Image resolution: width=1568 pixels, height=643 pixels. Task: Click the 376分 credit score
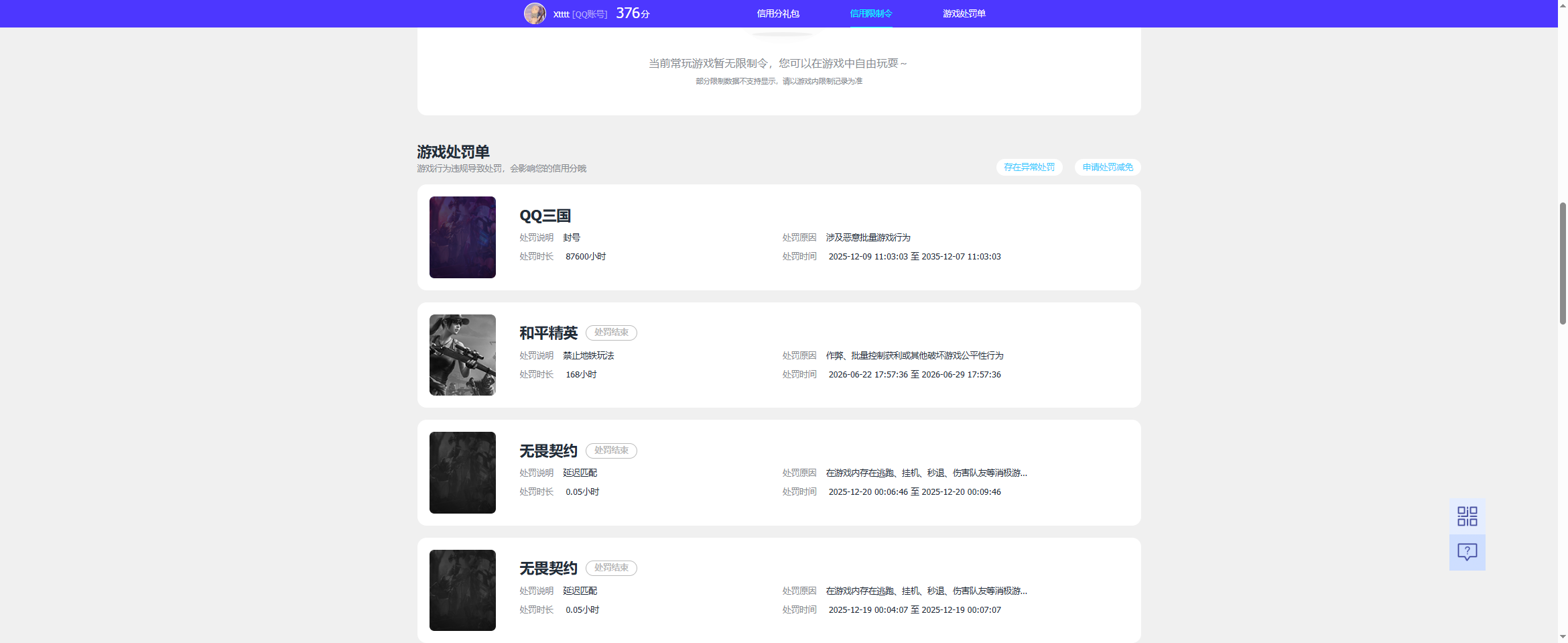click(x=633, y=13)
